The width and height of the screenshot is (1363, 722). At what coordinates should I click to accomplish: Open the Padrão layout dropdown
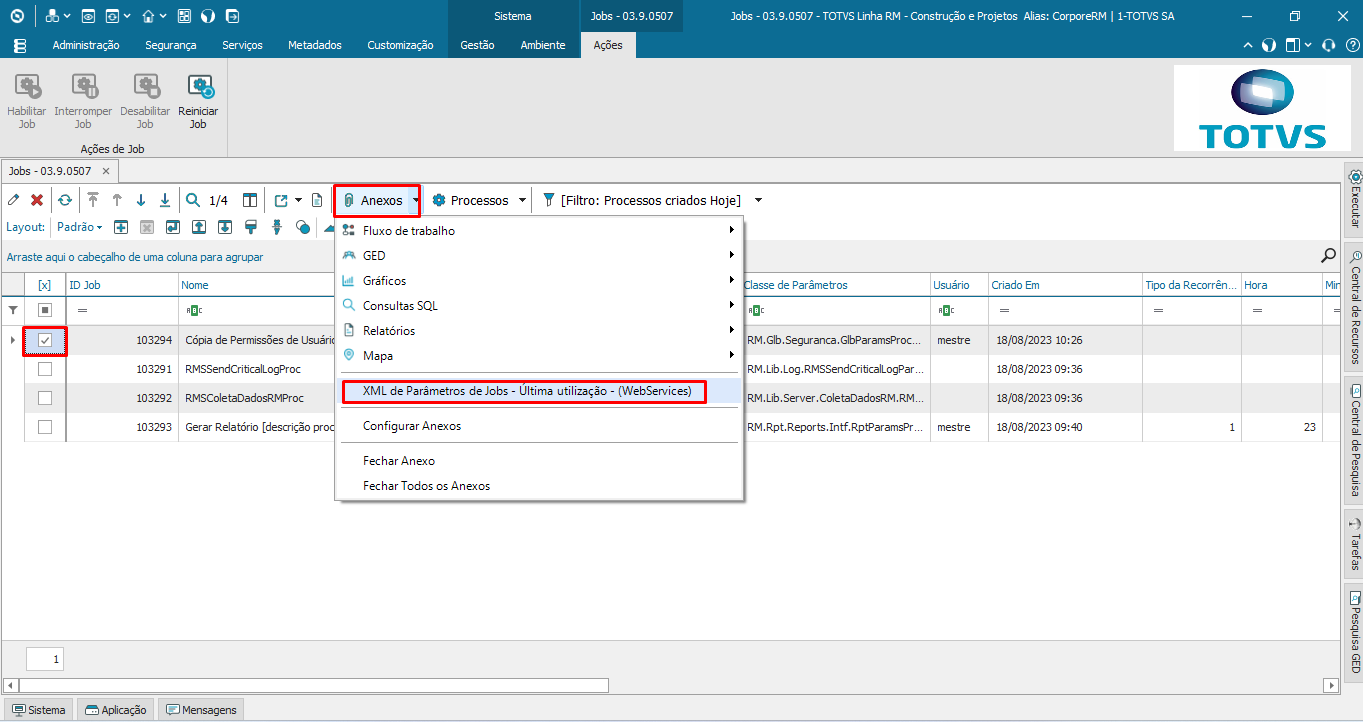pyautogui.click(x=79, y=227)
